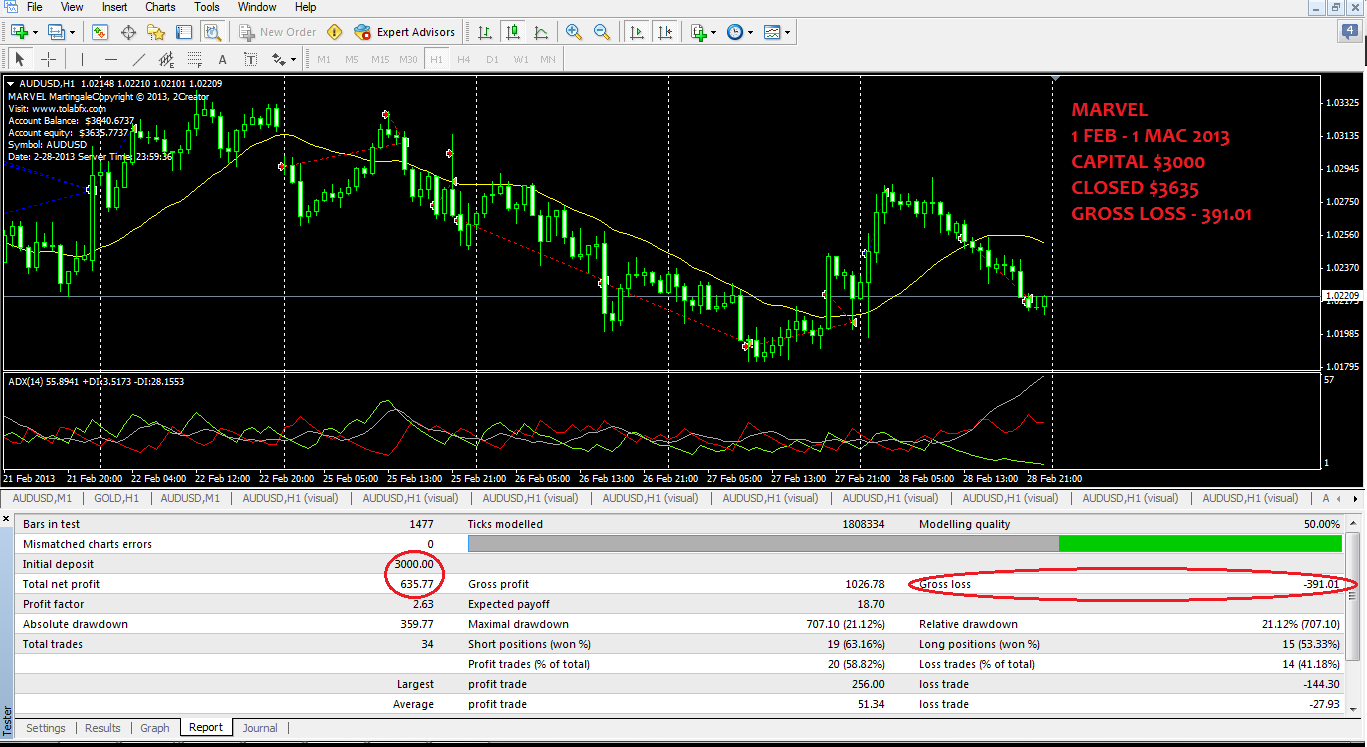Switch timeframe to M15
This screenshot has height=747, width=1367.
click(x=380, y=59)
